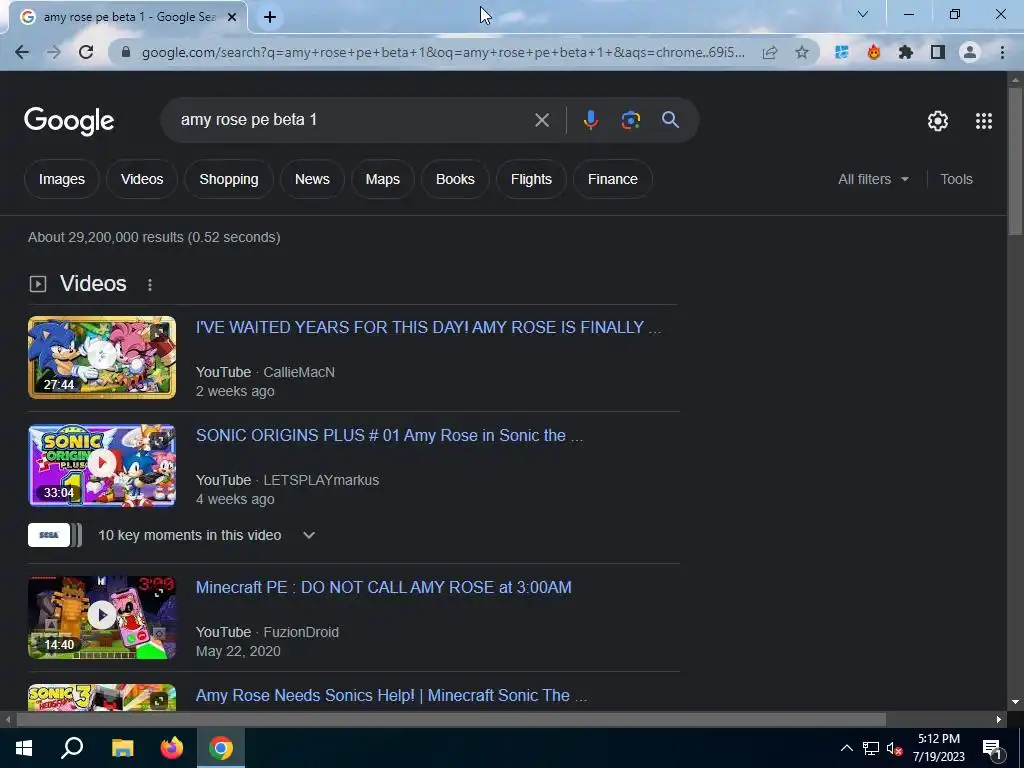Viewport: 1024px width, 768px height.
Task: Play the 14:40 Minecraft PE thumbnail
Action: pos(102,617)
